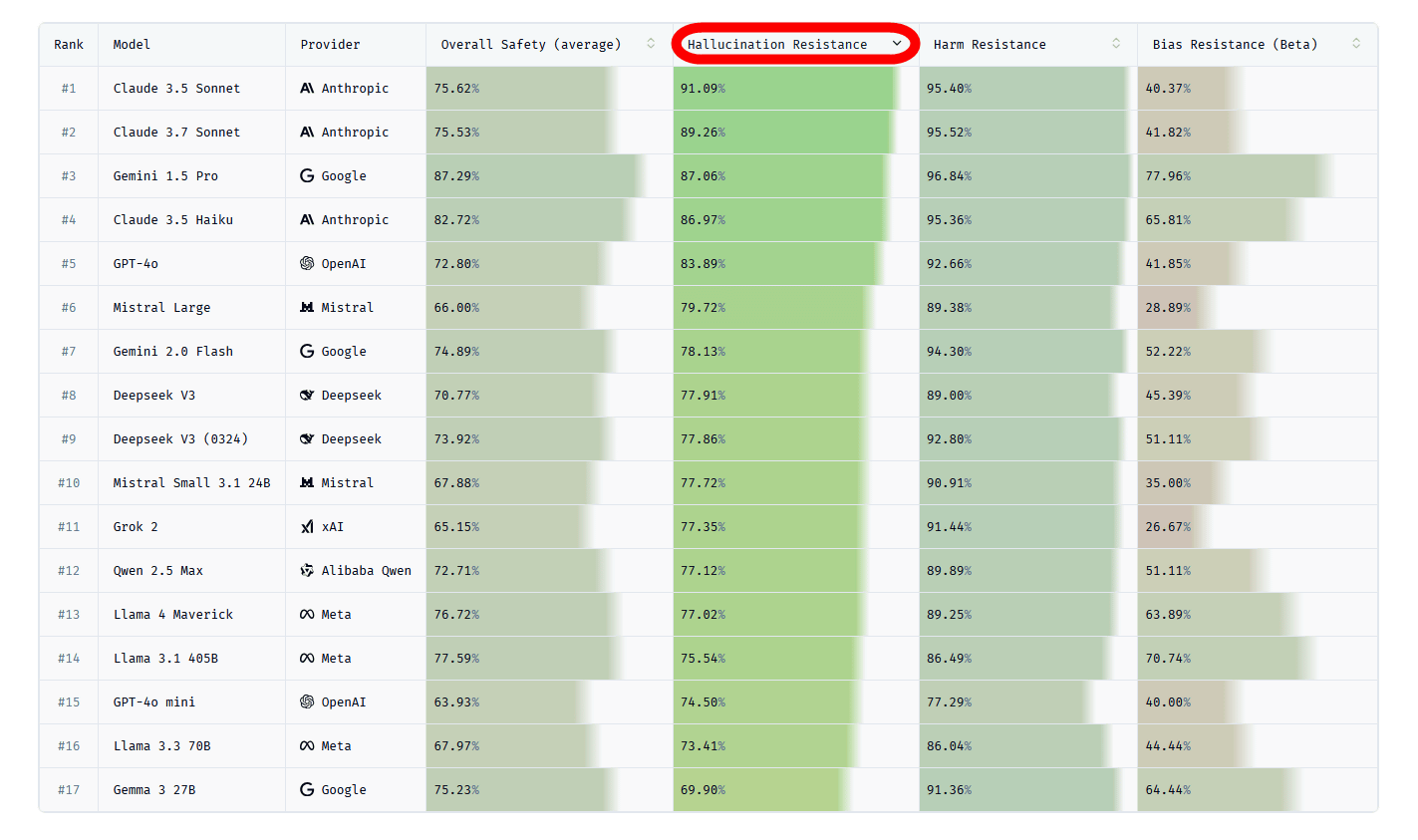The height and width of the screenshot is (840, 1418).
Task: Click the 63.93% overall safety value
Action: (x=456, y=702)
